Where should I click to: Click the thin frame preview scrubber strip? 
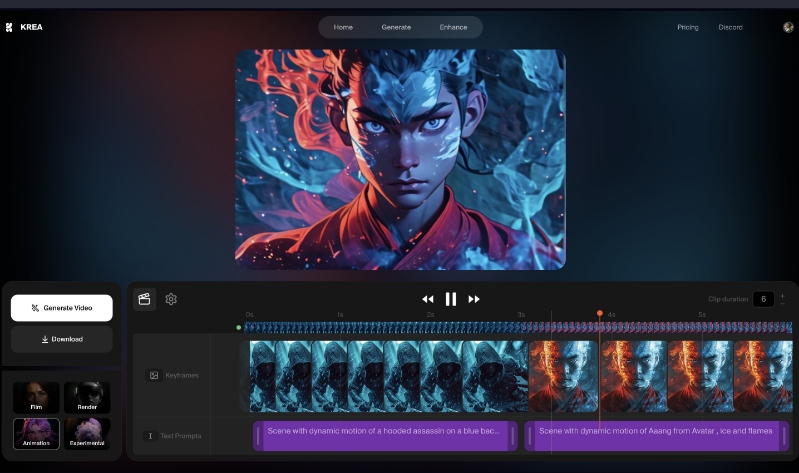pos(518,327)
